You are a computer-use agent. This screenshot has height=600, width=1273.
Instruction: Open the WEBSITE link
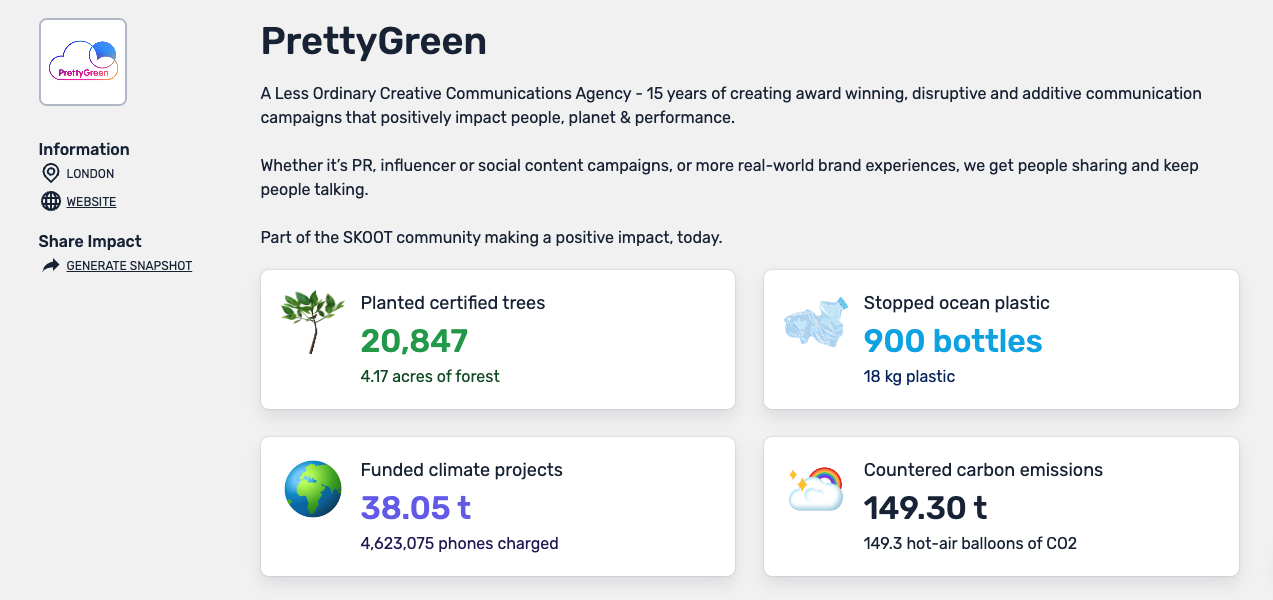click(x=91, y=202)
